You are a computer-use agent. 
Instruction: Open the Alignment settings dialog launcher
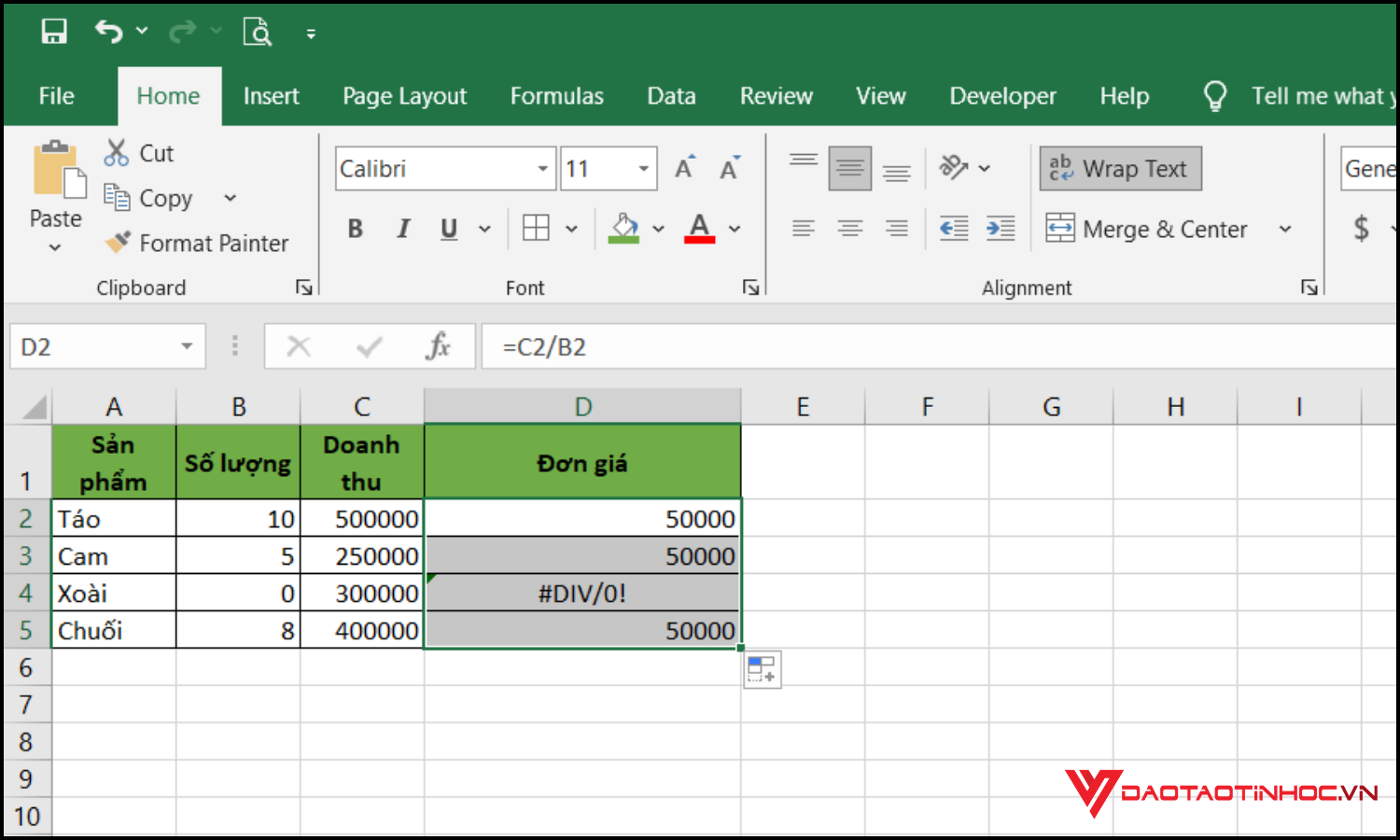[x=1310, y=287]
